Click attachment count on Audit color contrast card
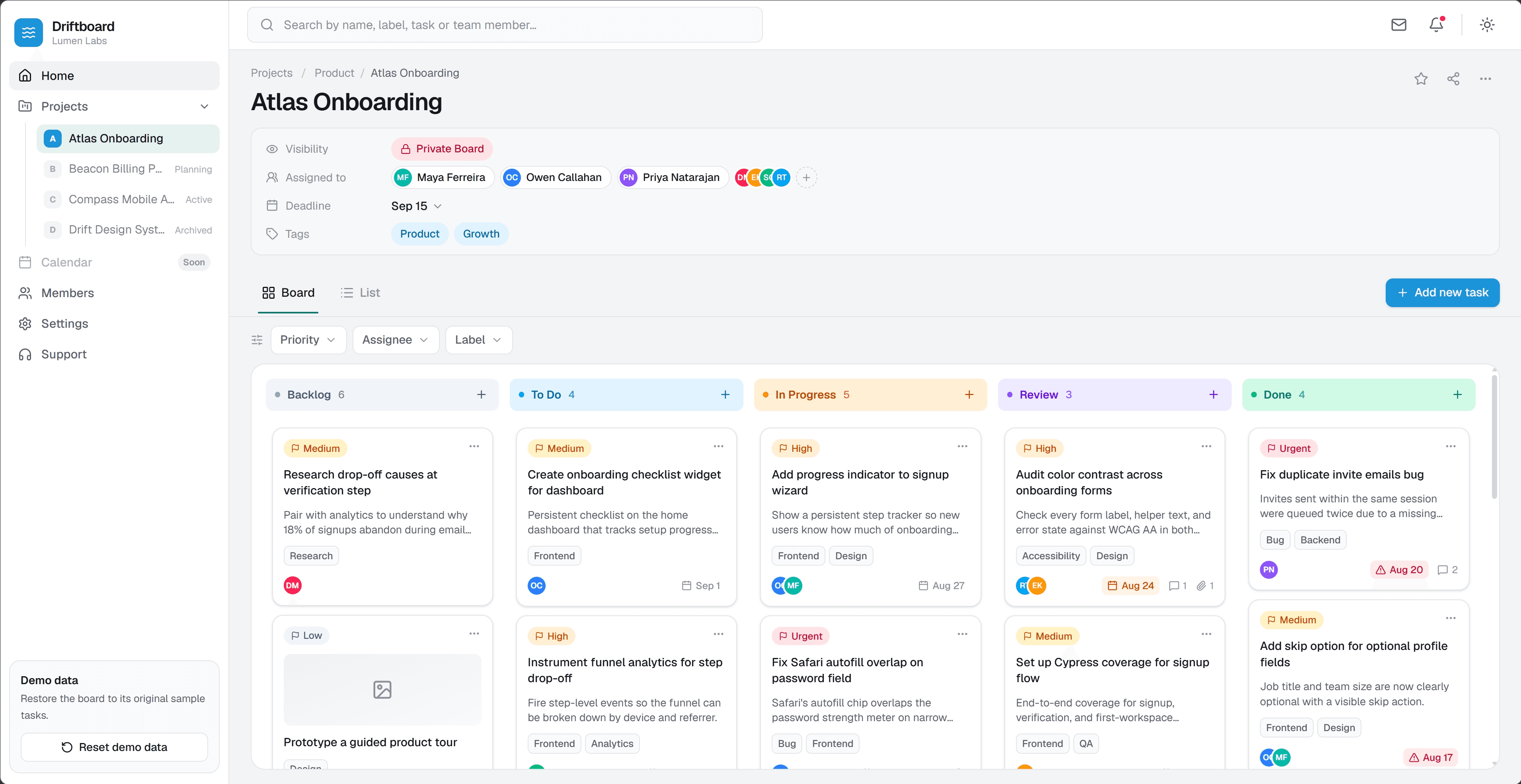 click(x=1205, y=586)
